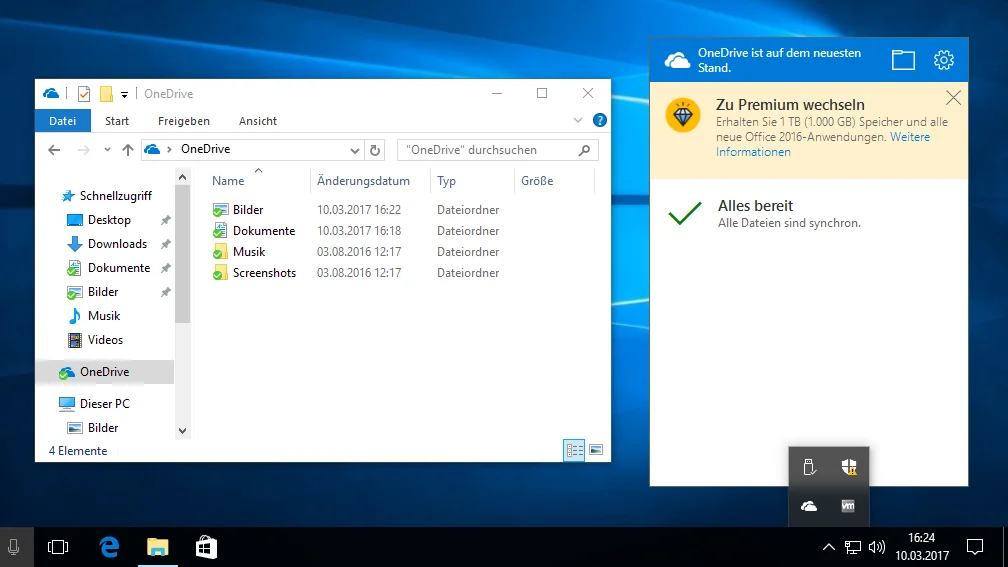Click the Properties quick access toolbar icon
Screen dimensions: 1008x567
[84, 94]
